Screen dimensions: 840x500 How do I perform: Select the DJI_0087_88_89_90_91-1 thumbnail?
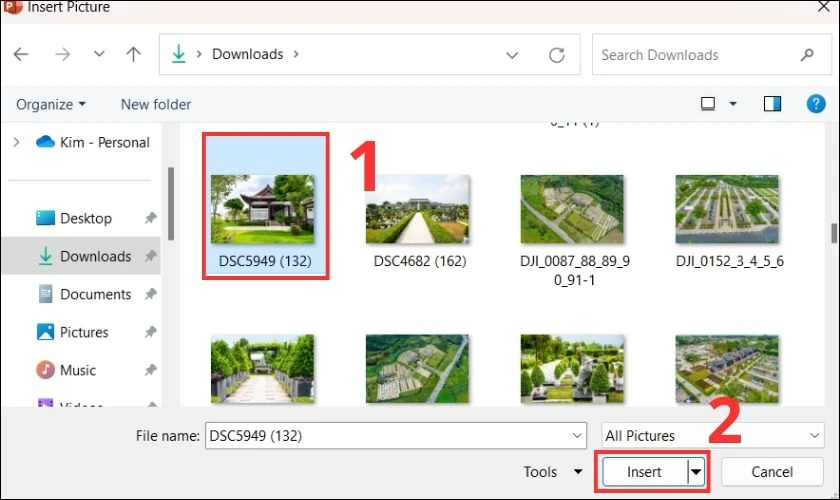[x=572, y=209]
